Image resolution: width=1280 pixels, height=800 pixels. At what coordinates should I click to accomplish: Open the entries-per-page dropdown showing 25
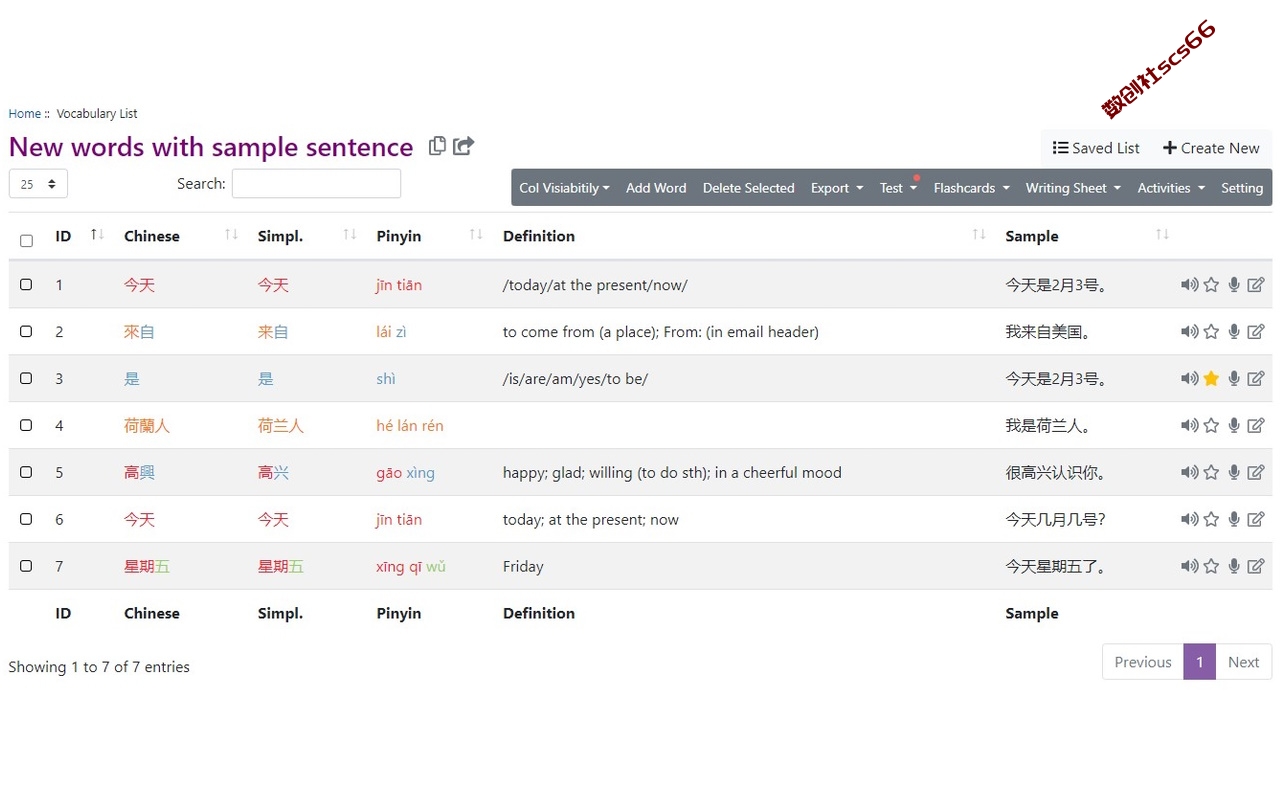[38, 184]
